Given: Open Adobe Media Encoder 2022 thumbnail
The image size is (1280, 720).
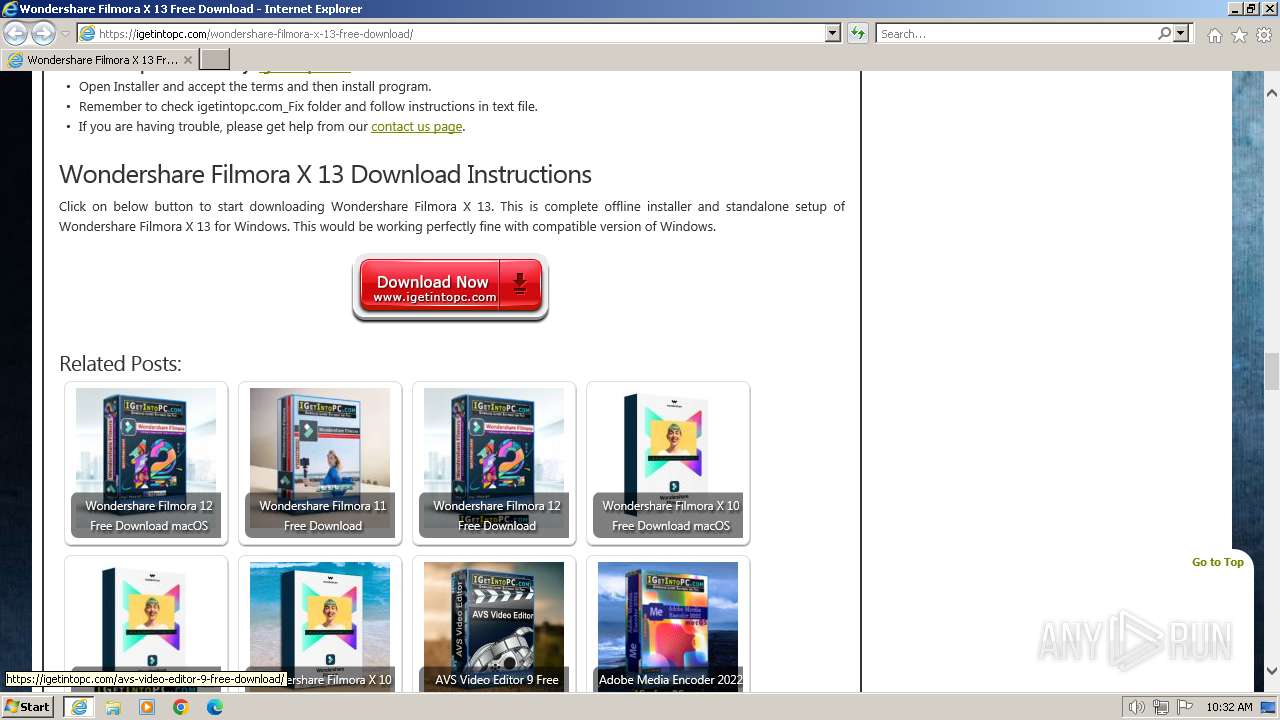Looking at the screenshot, I should [x=668, y=625].
